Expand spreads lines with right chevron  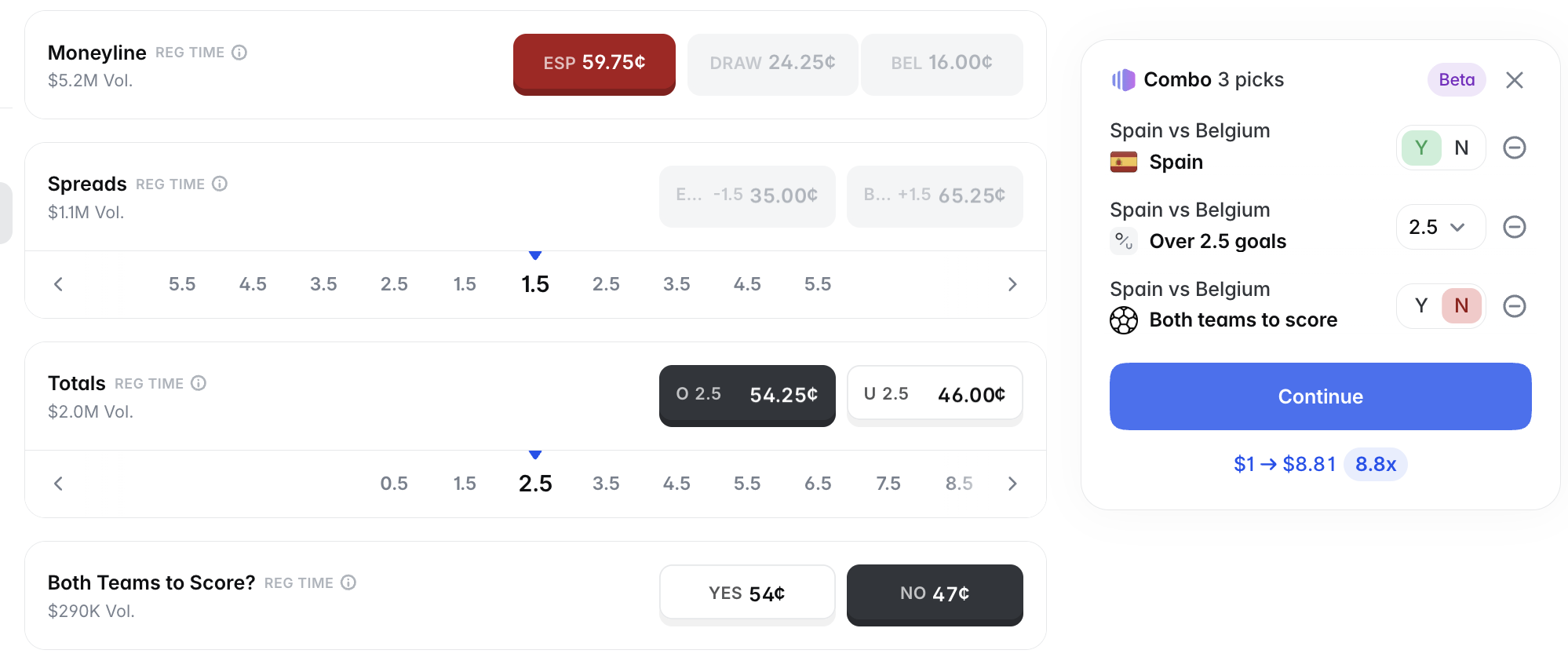[1012, 284]
